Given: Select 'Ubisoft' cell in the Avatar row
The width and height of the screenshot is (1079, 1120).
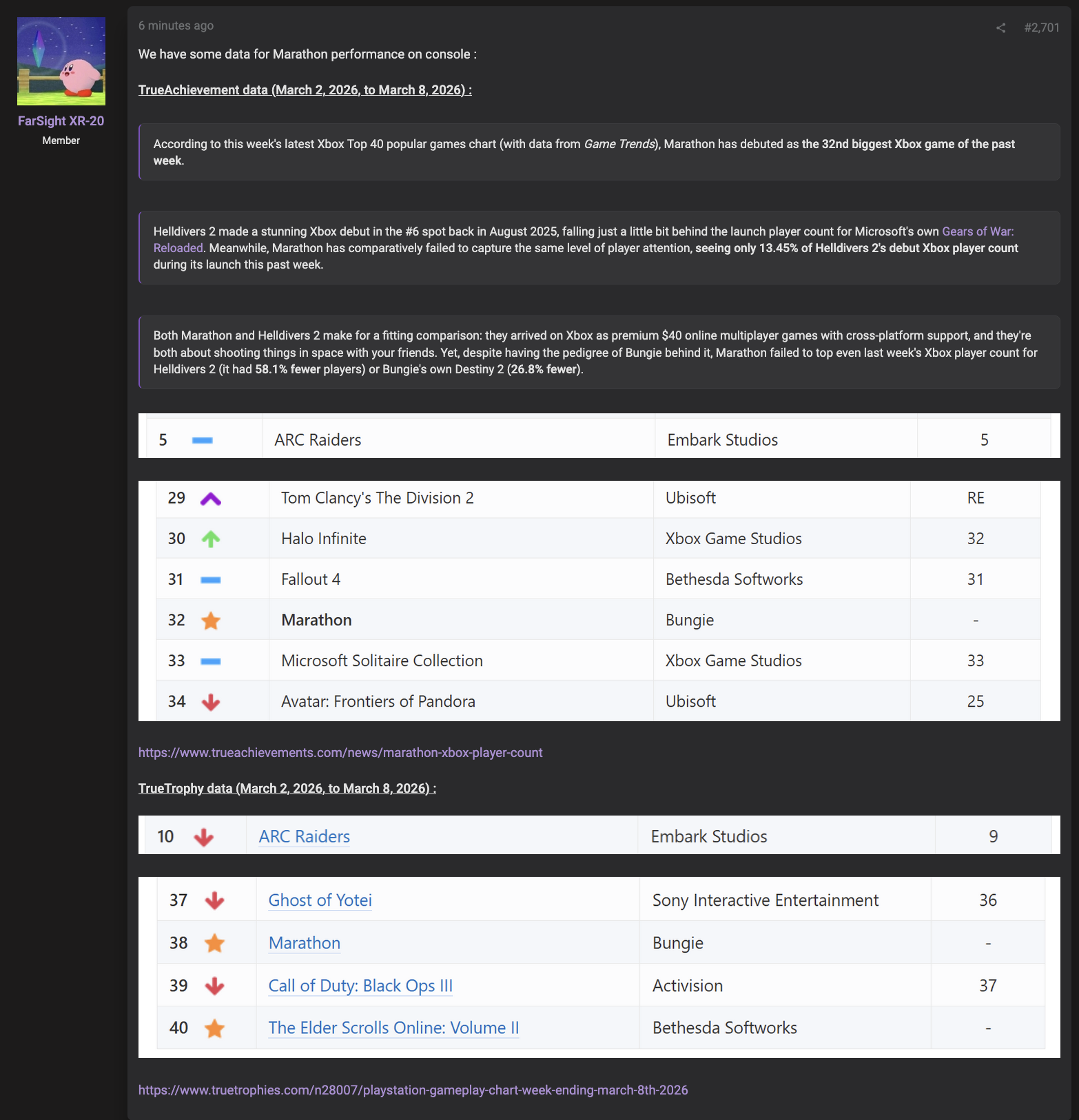Looking at the screenshot, I should (782, 701).
